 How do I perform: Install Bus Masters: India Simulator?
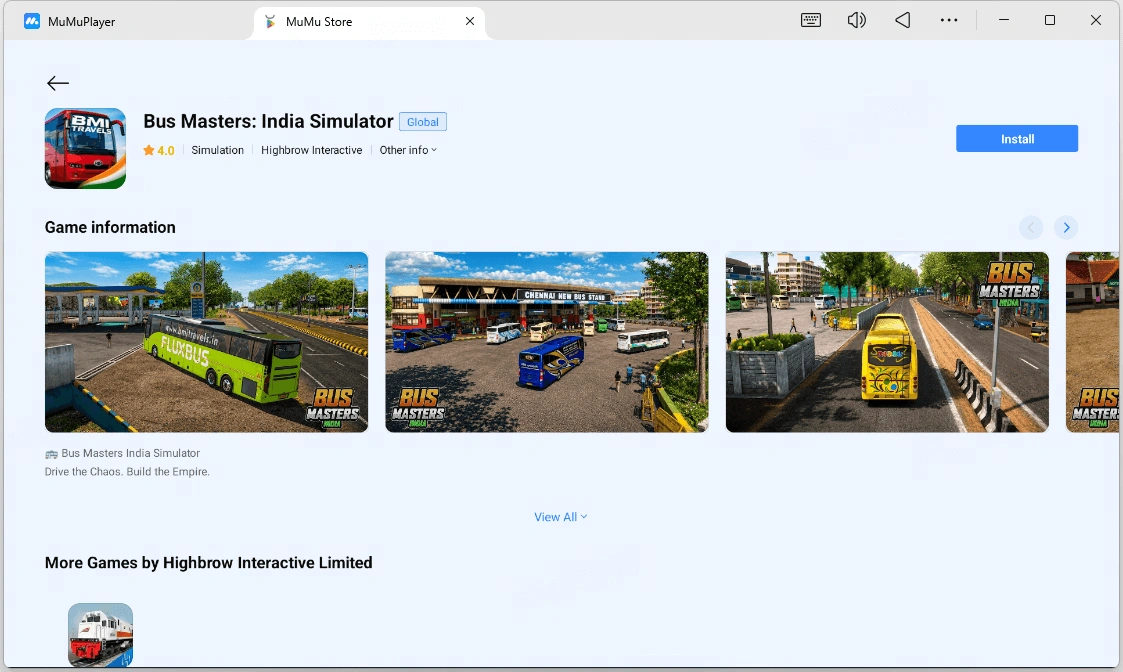pyautogui.click(x=1016, y=139)
